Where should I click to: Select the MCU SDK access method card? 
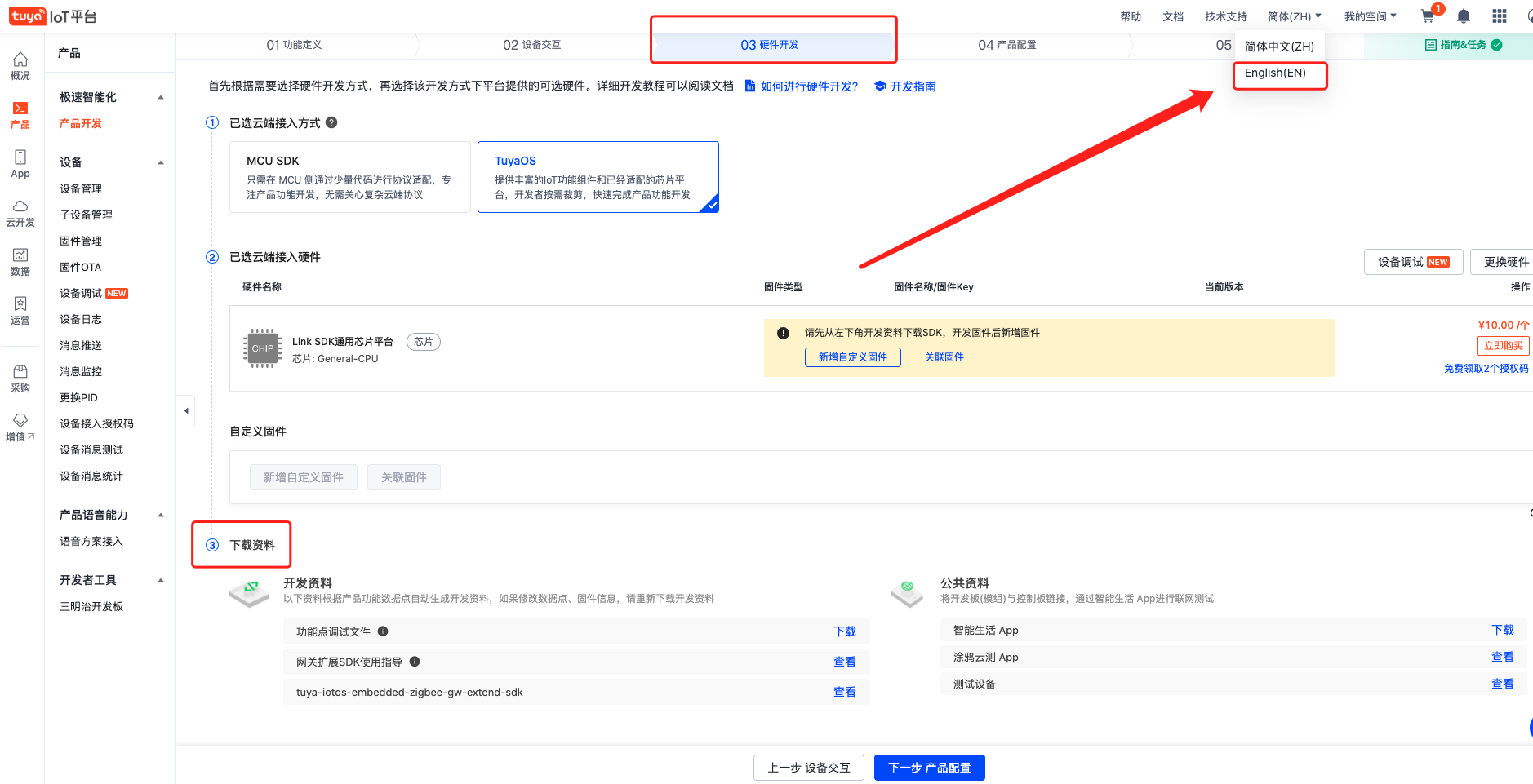point(350,177)
